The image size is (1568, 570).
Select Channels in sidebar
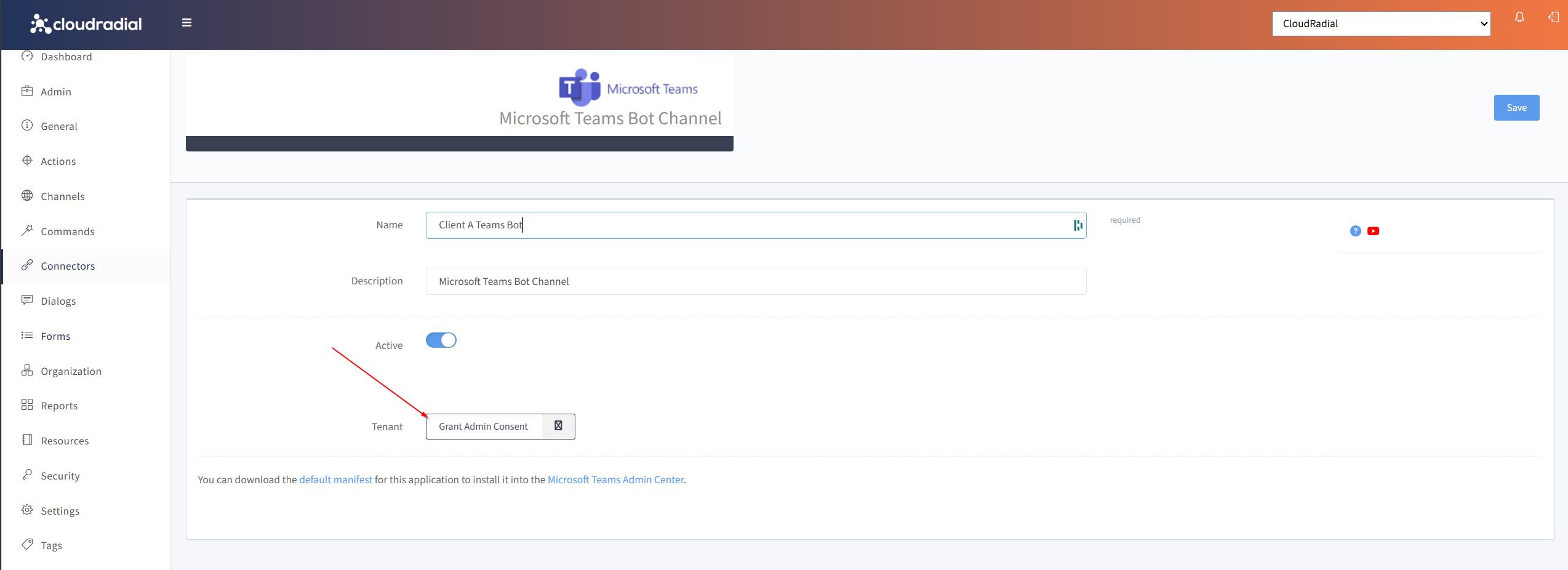[63, 196]
